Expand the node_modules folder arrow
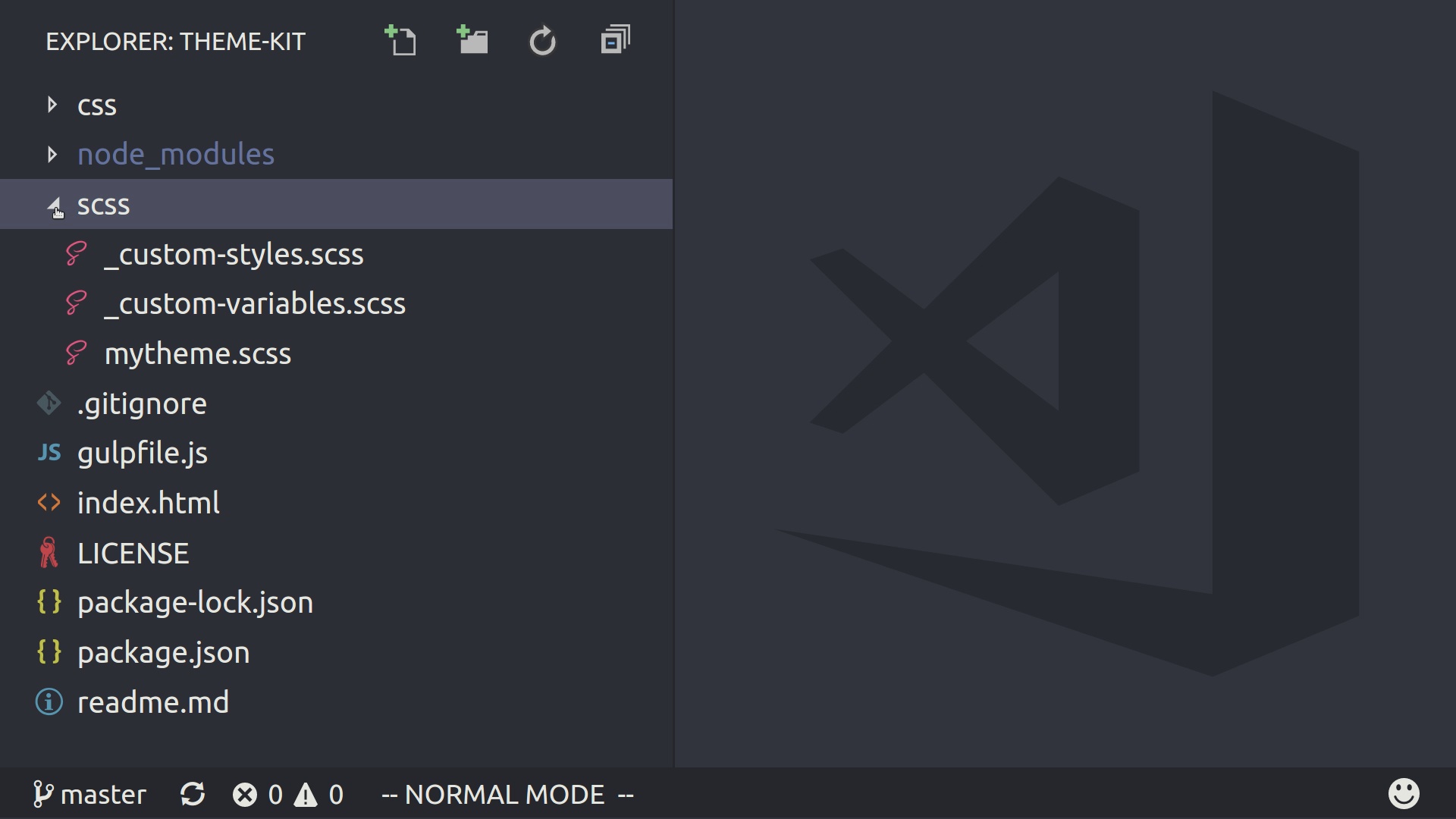Viewport: 1456px width, 819px height. tap(52, 155)
